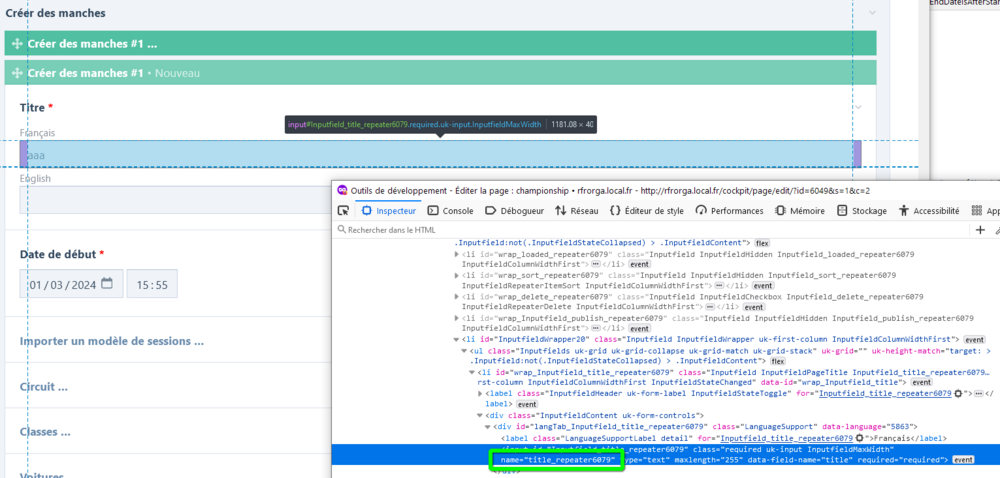Viewport: 1000px width, 478px height.
Task: Click move icon on Créer des manches #1 Nouveau
Action: click(15, 73)
